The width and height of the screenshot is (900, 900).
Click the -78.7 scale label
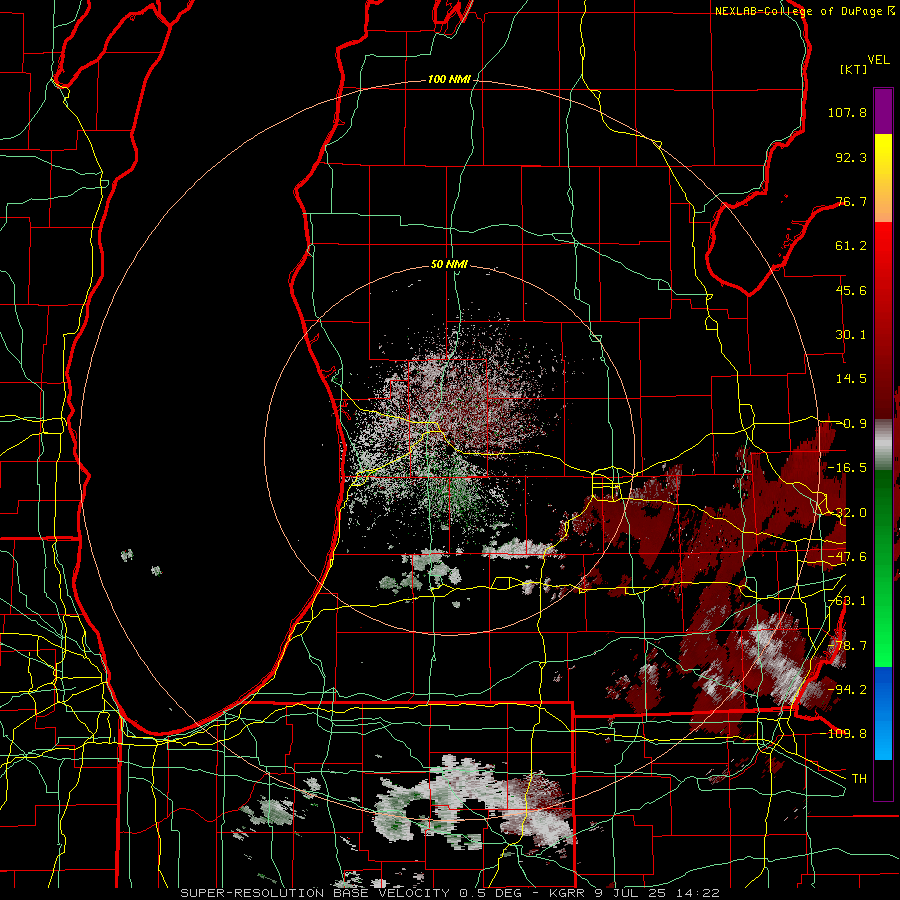tap(847, 646)
